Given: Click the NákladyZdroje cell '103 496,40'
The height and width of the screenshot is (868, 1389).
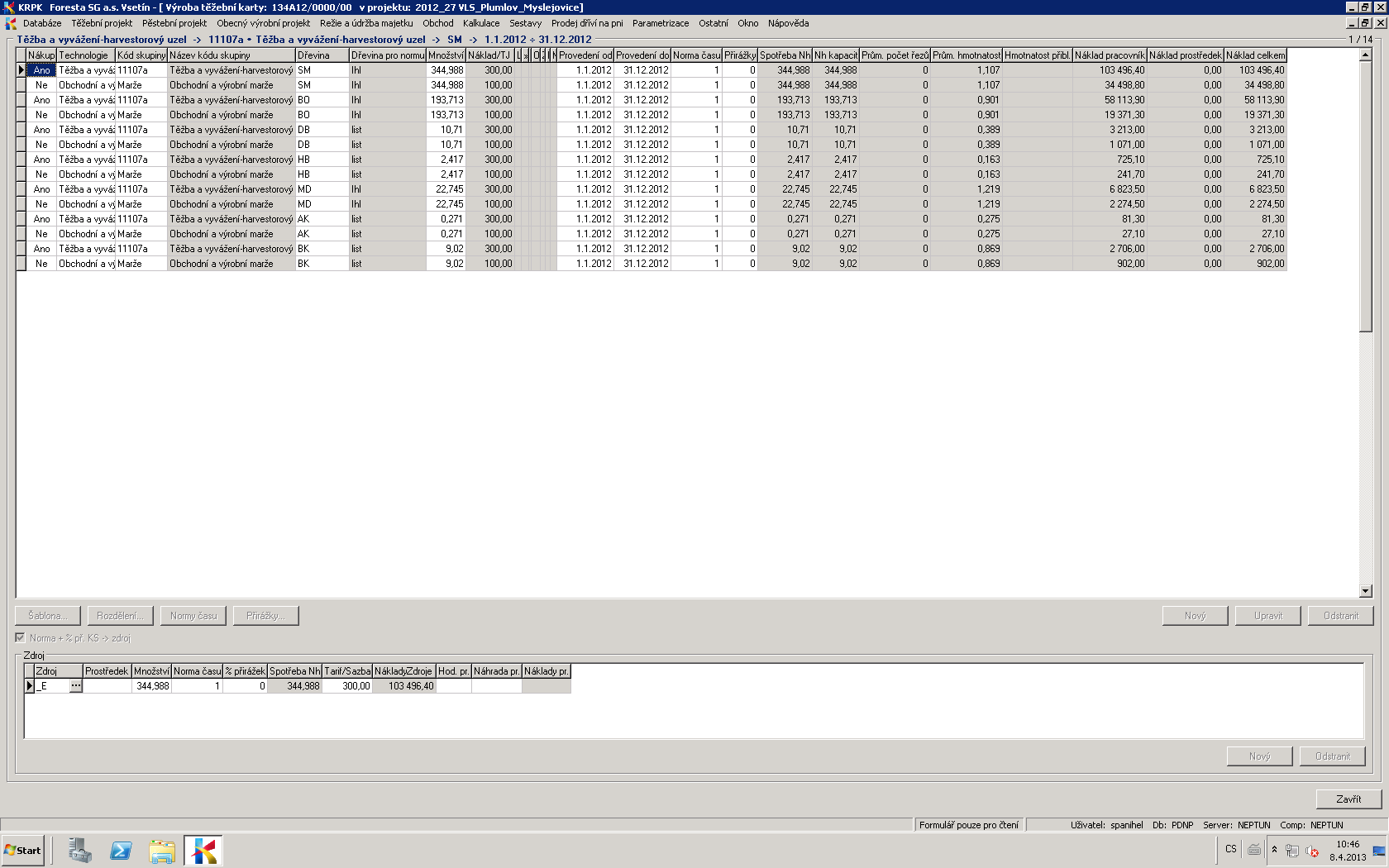Looking at the screenshot, I should 404,686.
